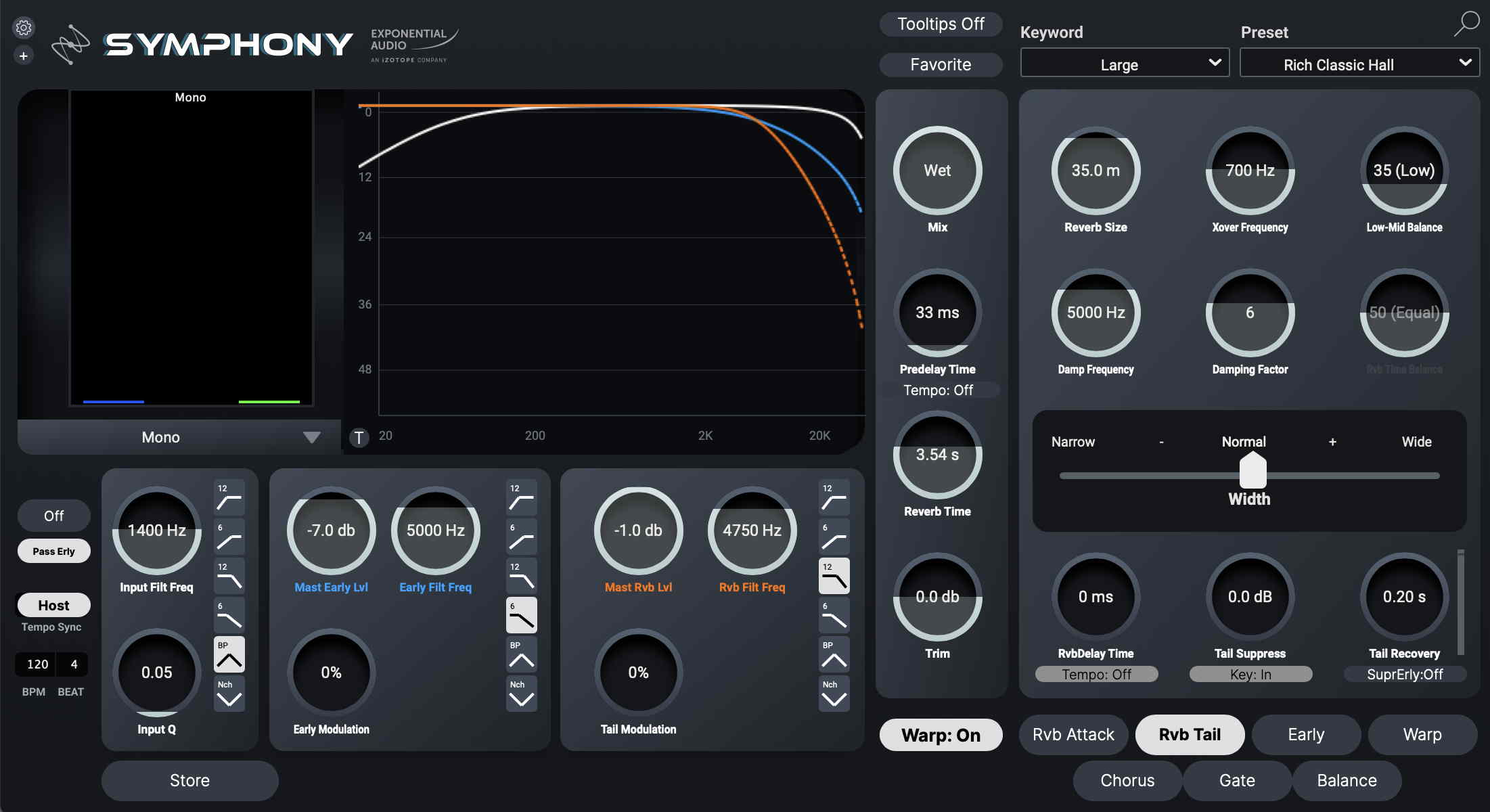1490x812 pixels.
Task: Toggle Predelay Tempo: Off setting
Action: coord(938,390)
